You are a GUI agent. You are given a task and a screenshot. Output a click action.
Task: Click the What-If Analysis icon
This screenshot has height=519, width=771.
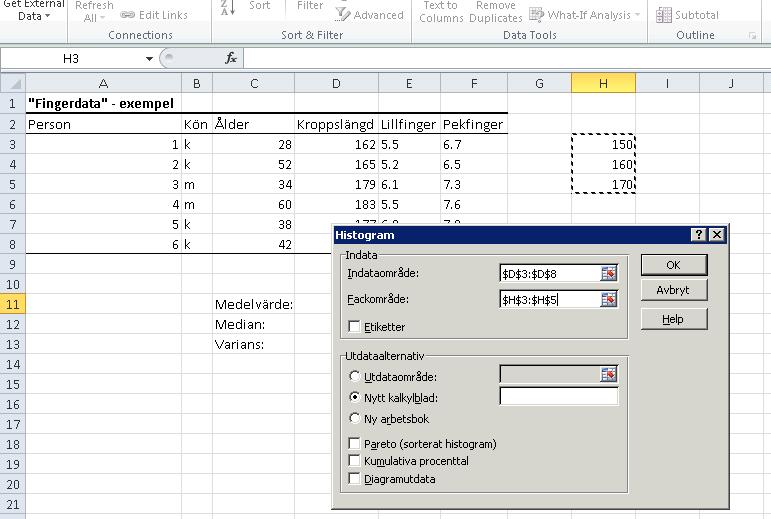pos(536,15)
